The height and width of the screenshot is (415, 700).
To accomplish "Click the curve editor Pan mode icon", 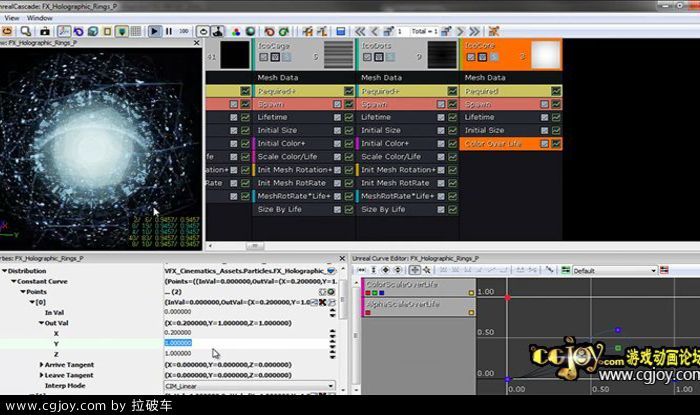I will pyautogui.click(x=415, y=270).
